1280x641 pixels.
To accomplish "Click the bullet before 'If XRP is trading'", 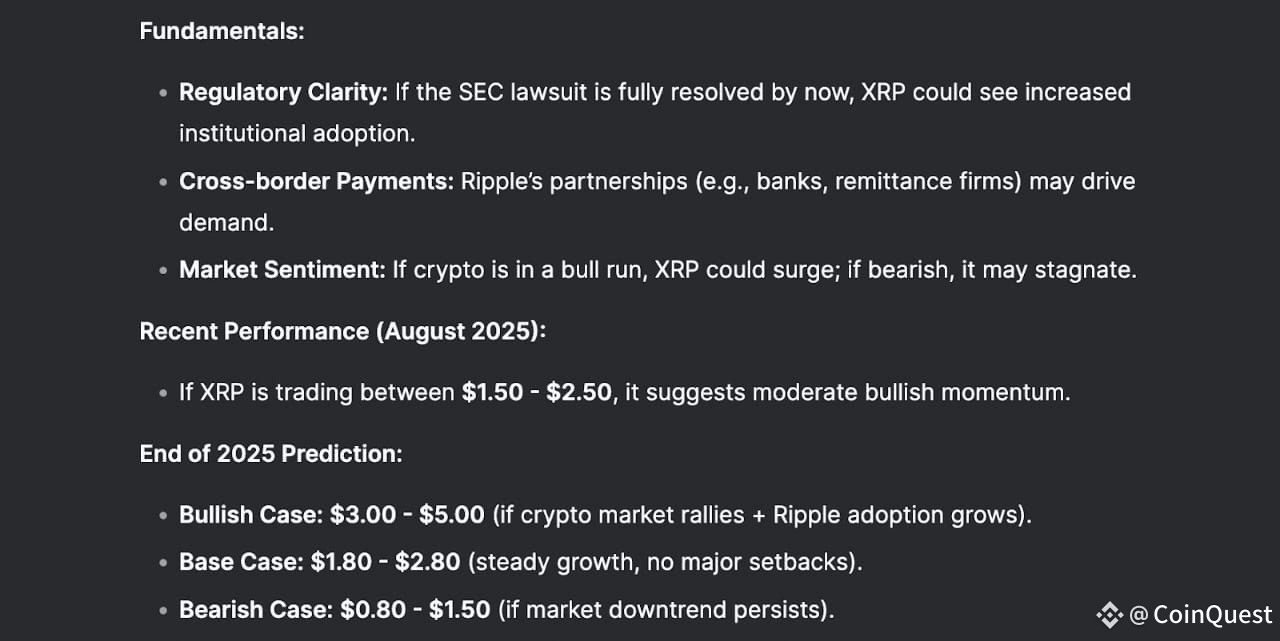I will coord(162,393).
